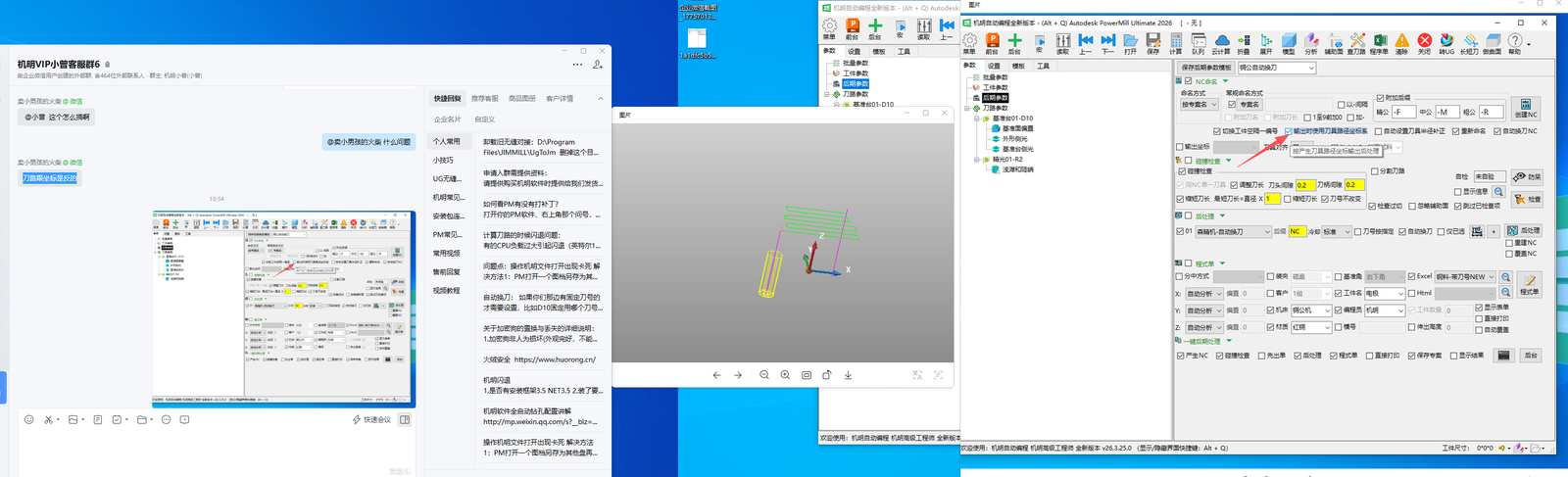Open 铜公自动换刀 template dropdown
1568x477 pixels.
pos(1276,68)
